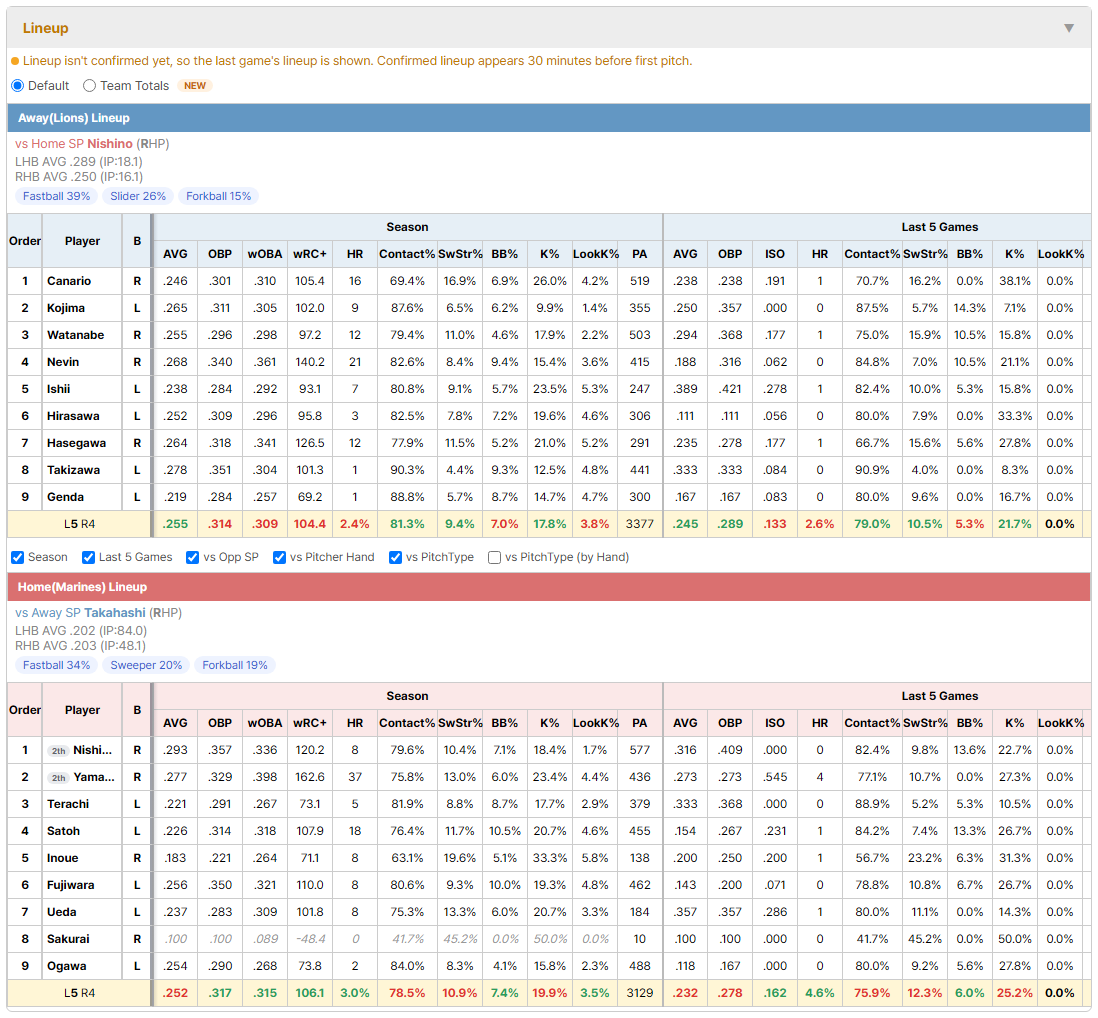Uncheck the Season checkbox

point(18,557)
